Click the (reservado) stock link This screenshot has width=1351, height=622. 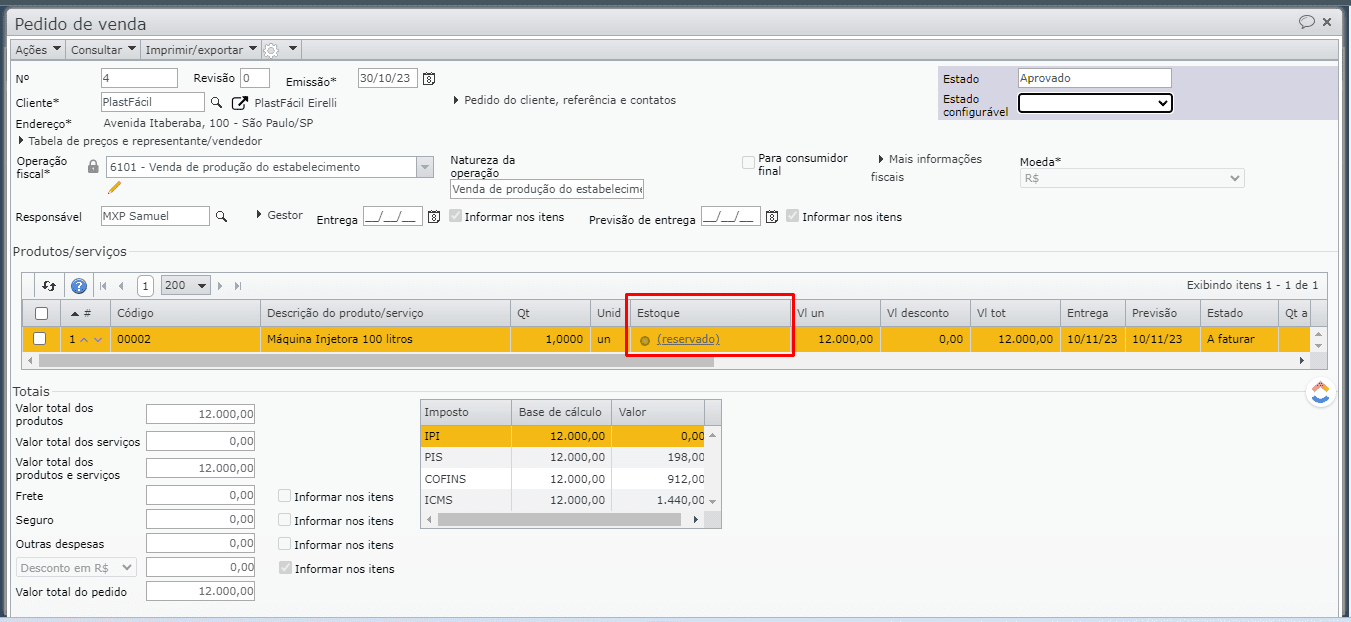[688, 339]
